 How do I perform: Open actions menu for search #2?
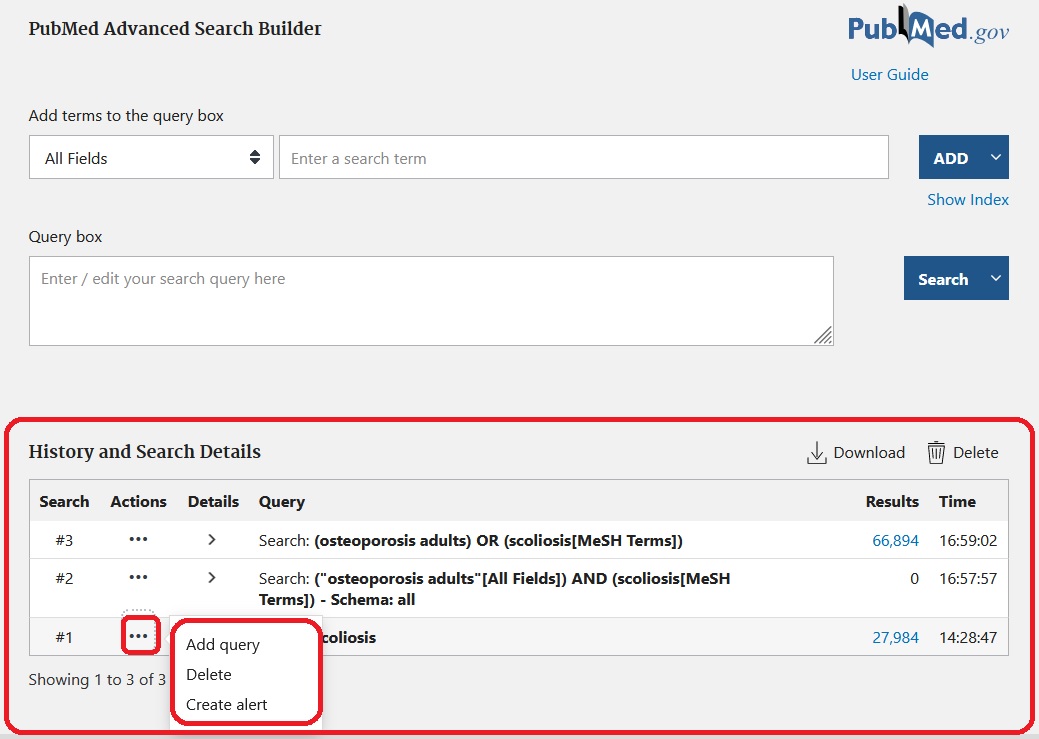[138, 578]
